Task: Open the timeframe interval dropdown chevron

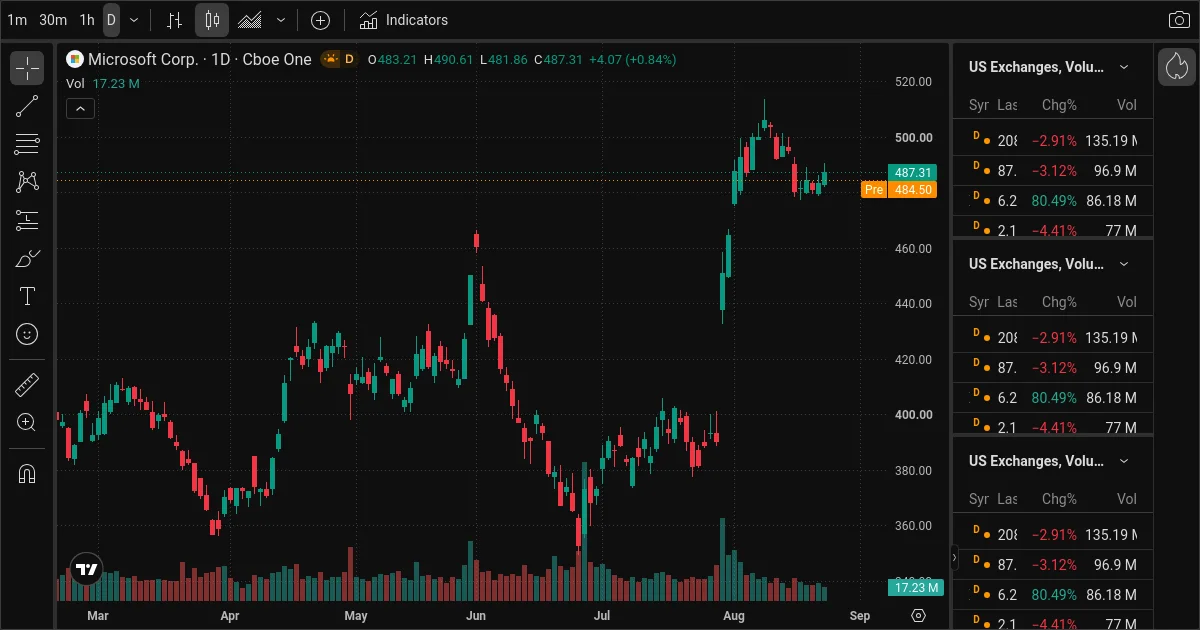Action: (x=134, y=20)
